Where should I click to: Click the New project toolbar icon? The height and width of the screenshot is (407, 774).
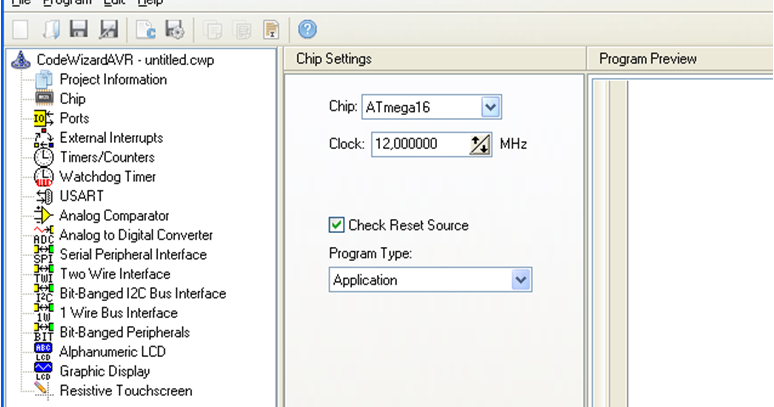[x=20, y=29]
